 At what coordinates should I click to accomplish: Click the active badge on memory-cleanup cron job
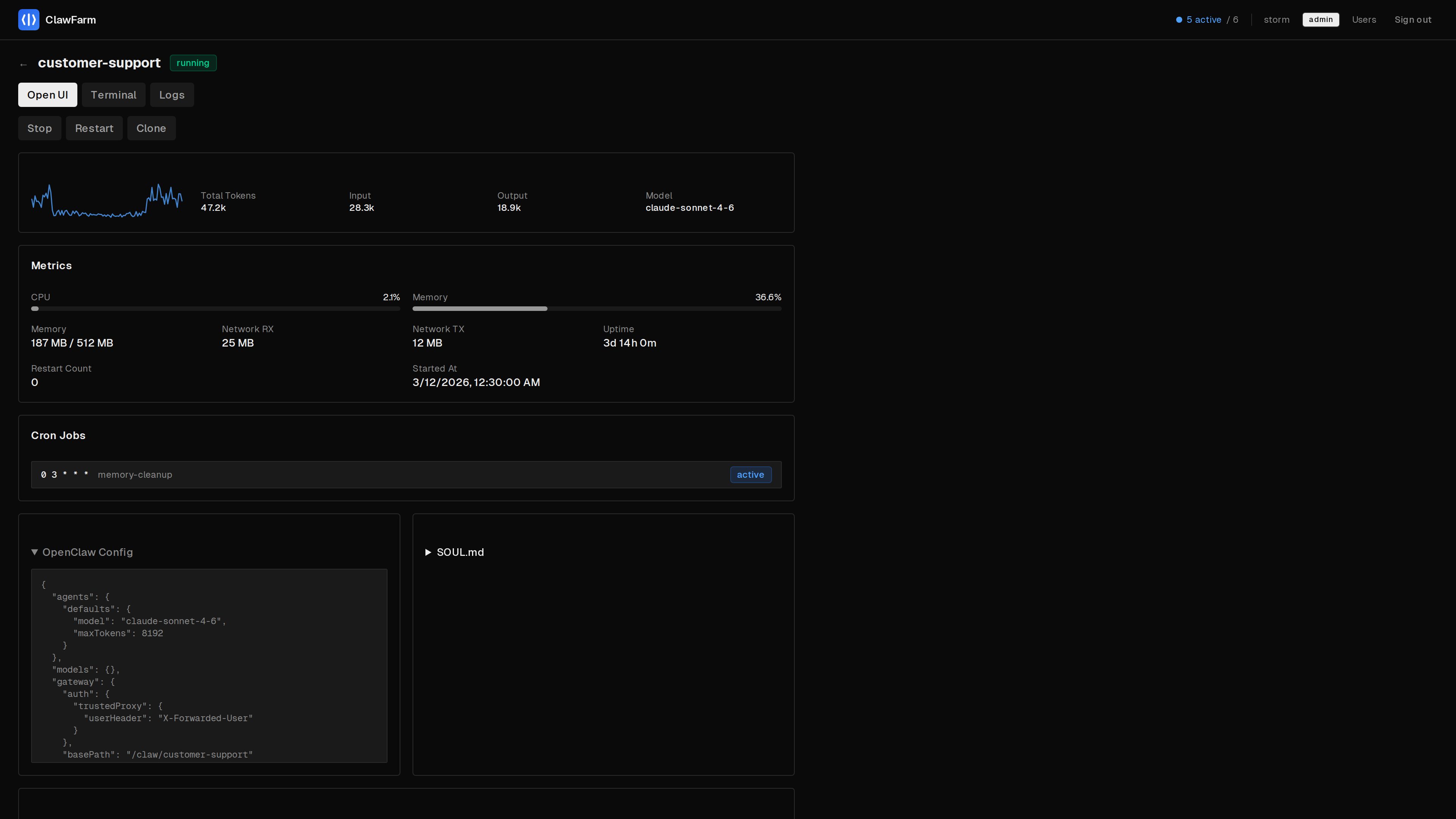tap(751, 474)
